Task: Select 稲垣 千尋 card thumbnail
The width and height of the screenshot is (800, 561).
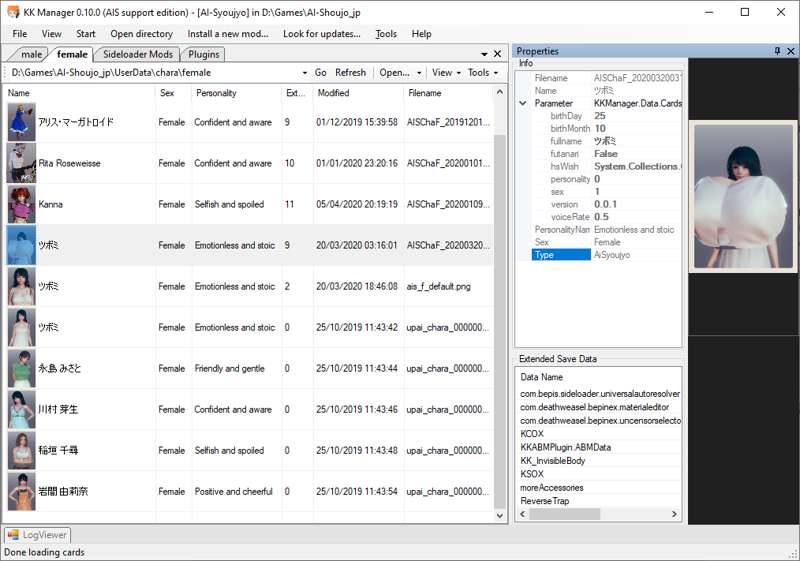Action: coord(21,450)
